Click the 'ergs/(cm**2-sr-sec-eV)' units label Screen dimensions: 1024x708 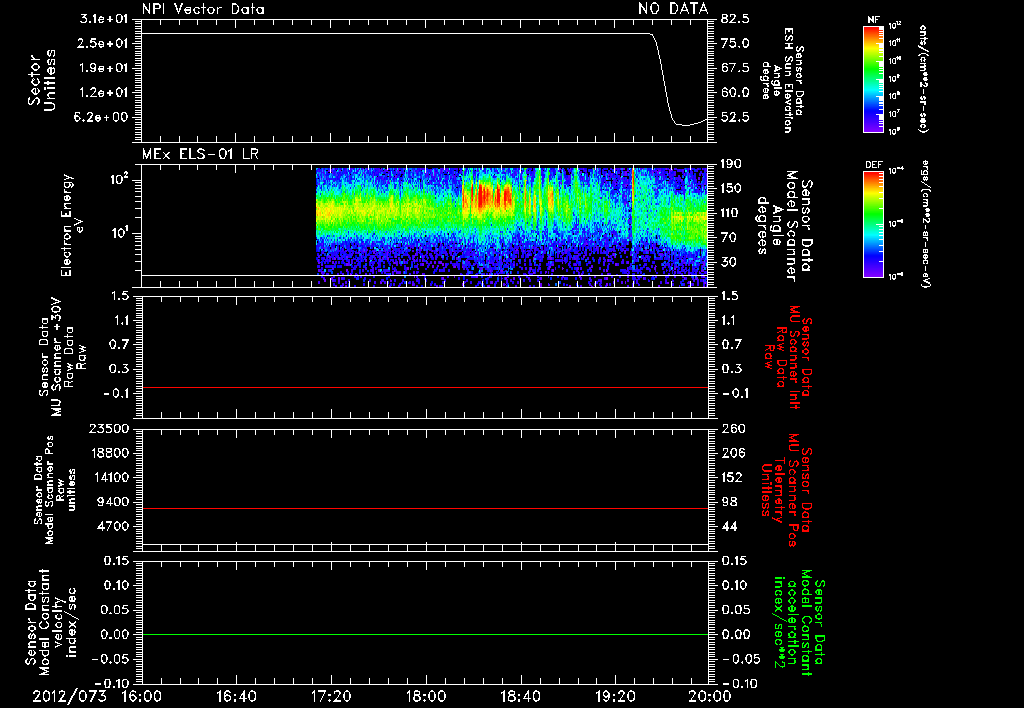pyautogui.click(x=925, y=223)
